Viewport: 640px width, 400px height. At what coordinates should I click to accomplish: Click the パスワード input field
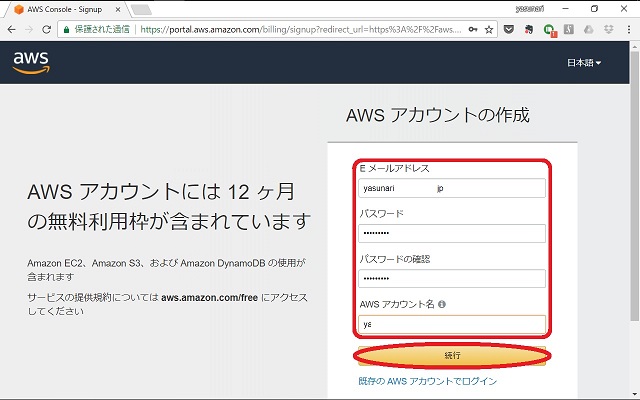pos(452,233)
